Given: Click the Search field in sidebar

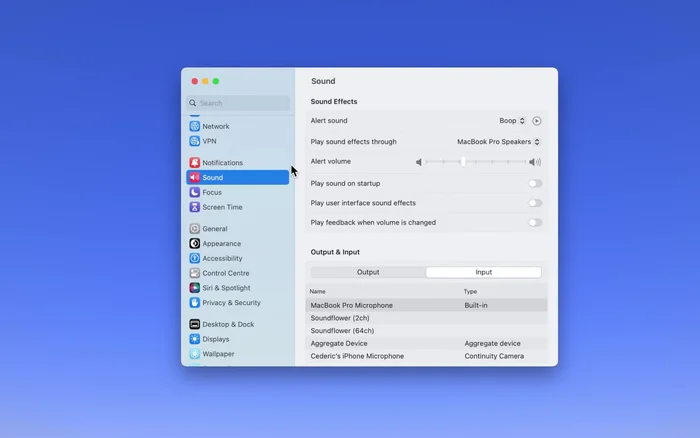Looking at the screenshot, I should [238, 103].
